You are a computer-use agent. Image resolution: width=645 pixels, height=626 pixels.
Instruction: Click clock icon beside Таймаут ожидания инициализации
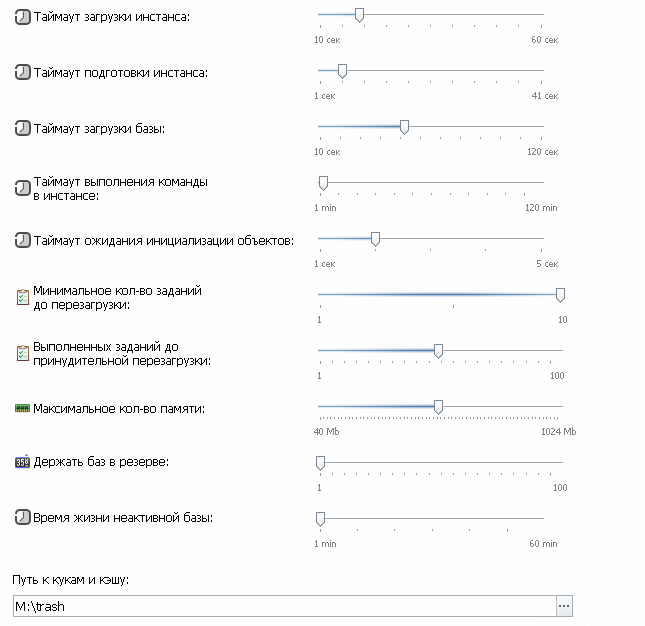(x=23, y=241)
